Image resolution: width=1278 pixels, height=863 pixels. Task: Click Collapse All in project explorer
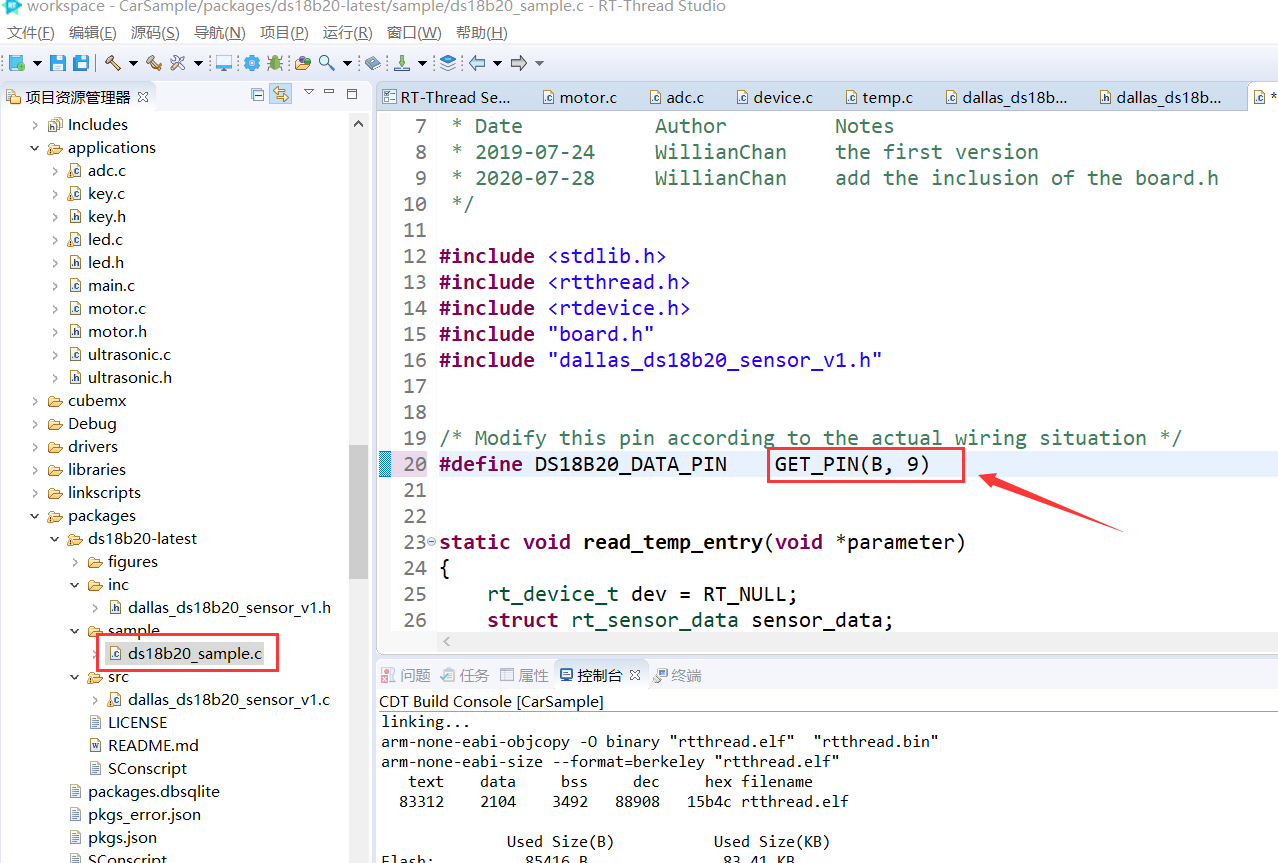point(257,94)
